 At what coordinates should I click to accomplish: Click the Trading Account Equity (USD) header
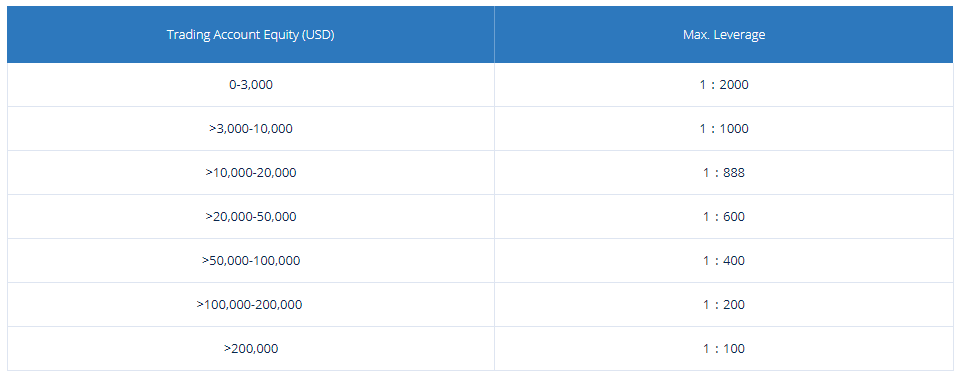tap(250, 34)
